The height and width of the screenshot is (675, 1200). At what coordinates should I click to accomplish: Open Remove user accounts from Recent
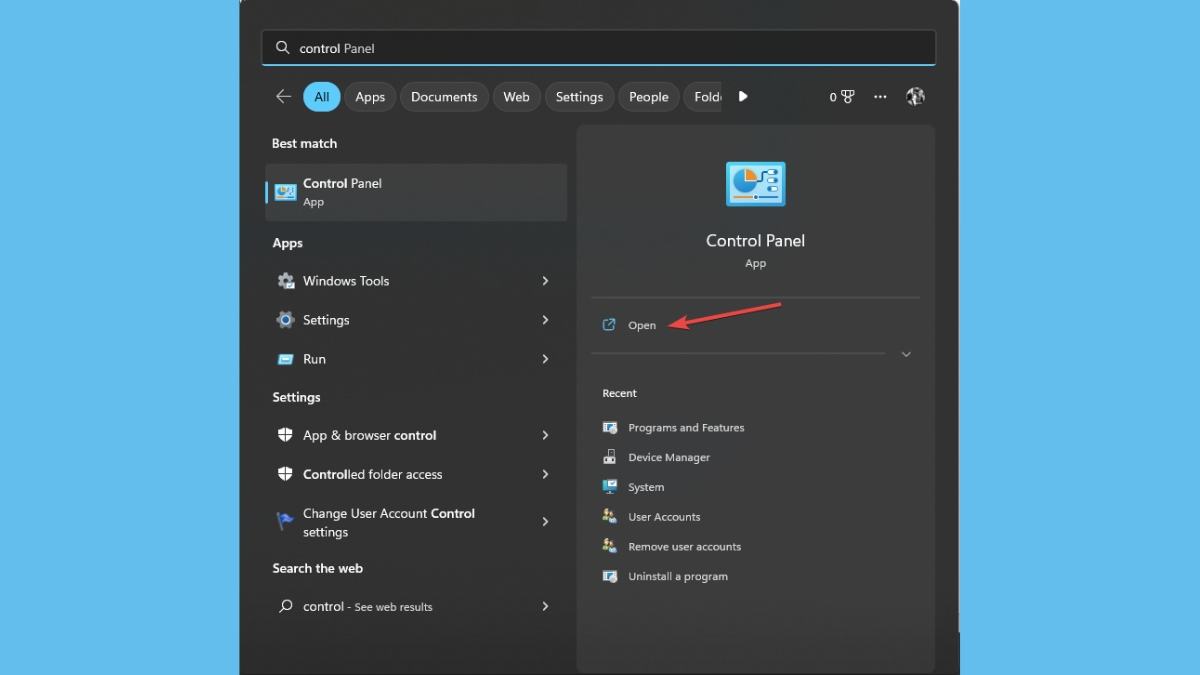[x=684, y=547]
